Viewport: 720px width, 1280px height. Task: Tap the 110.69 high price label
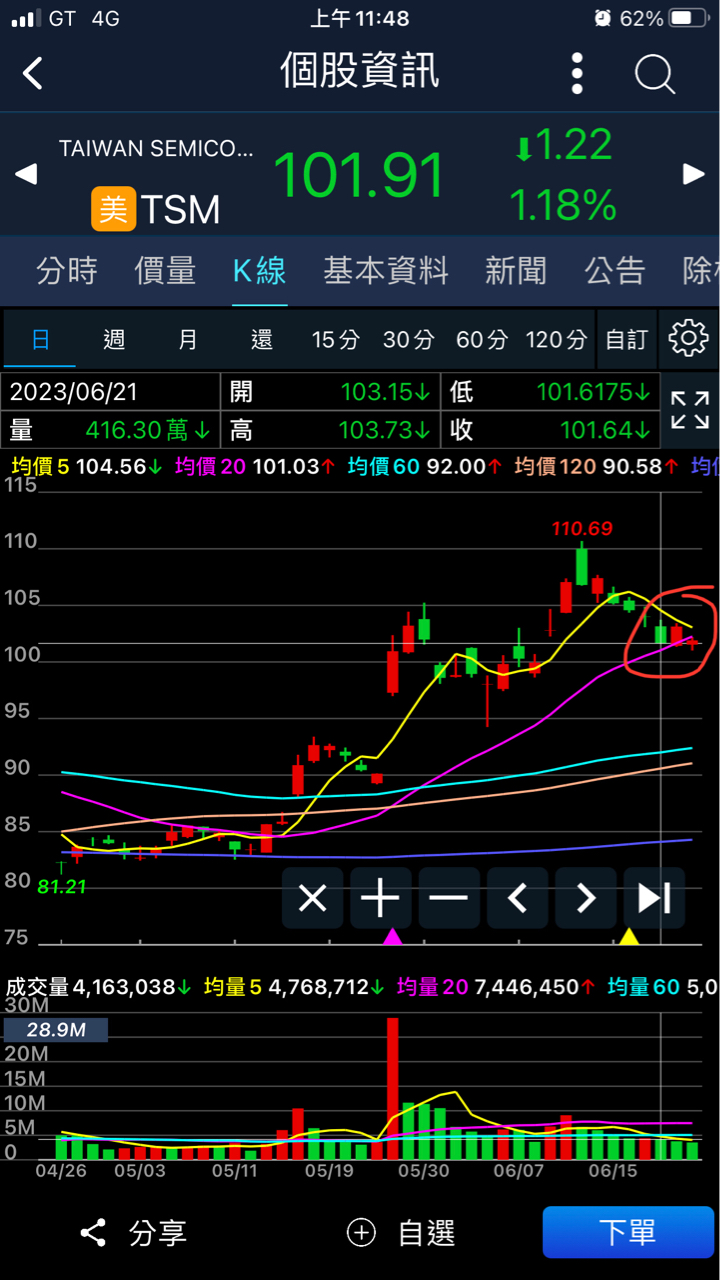point(582,528)
